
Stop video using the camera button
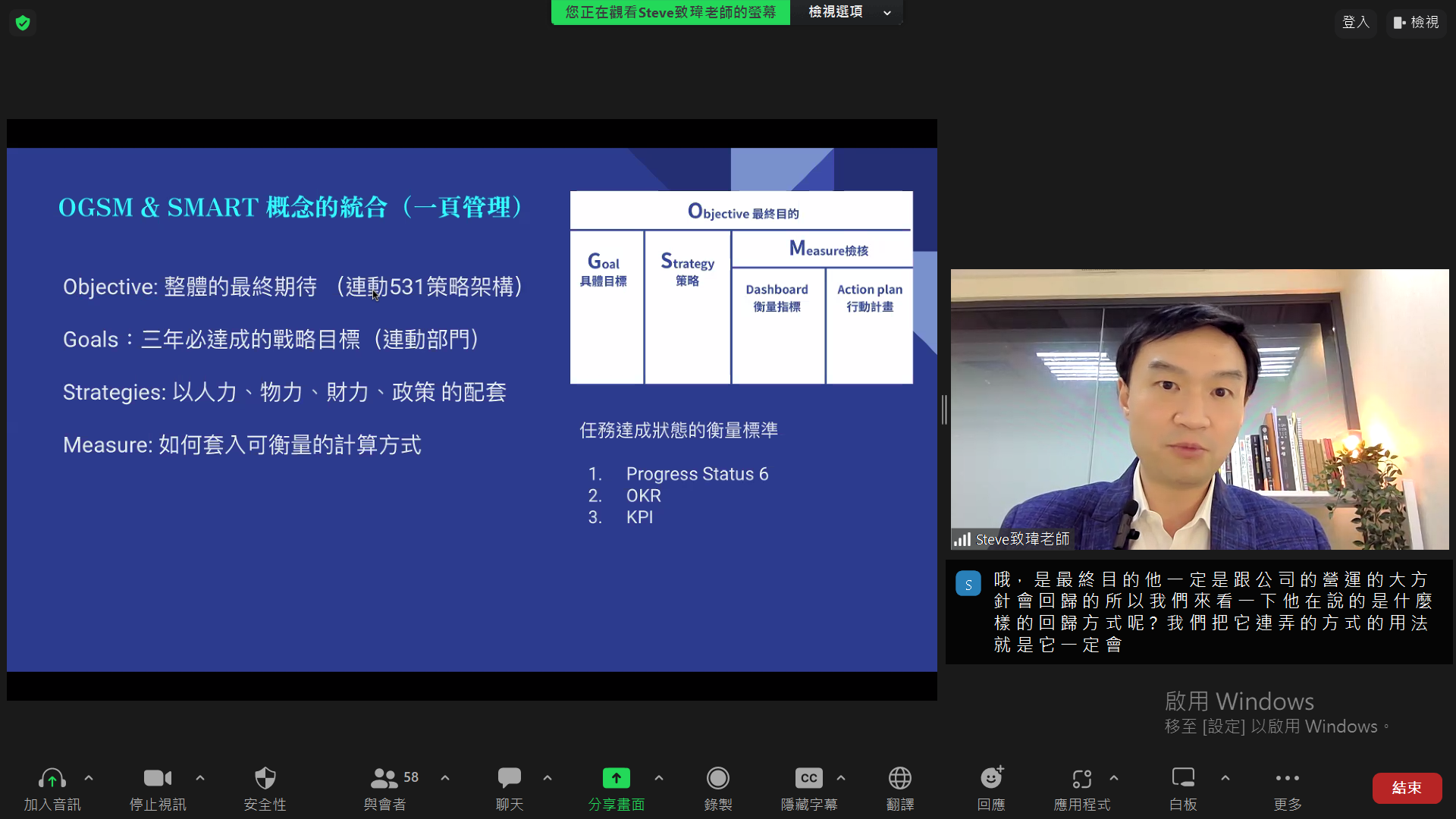click(157, 779)
